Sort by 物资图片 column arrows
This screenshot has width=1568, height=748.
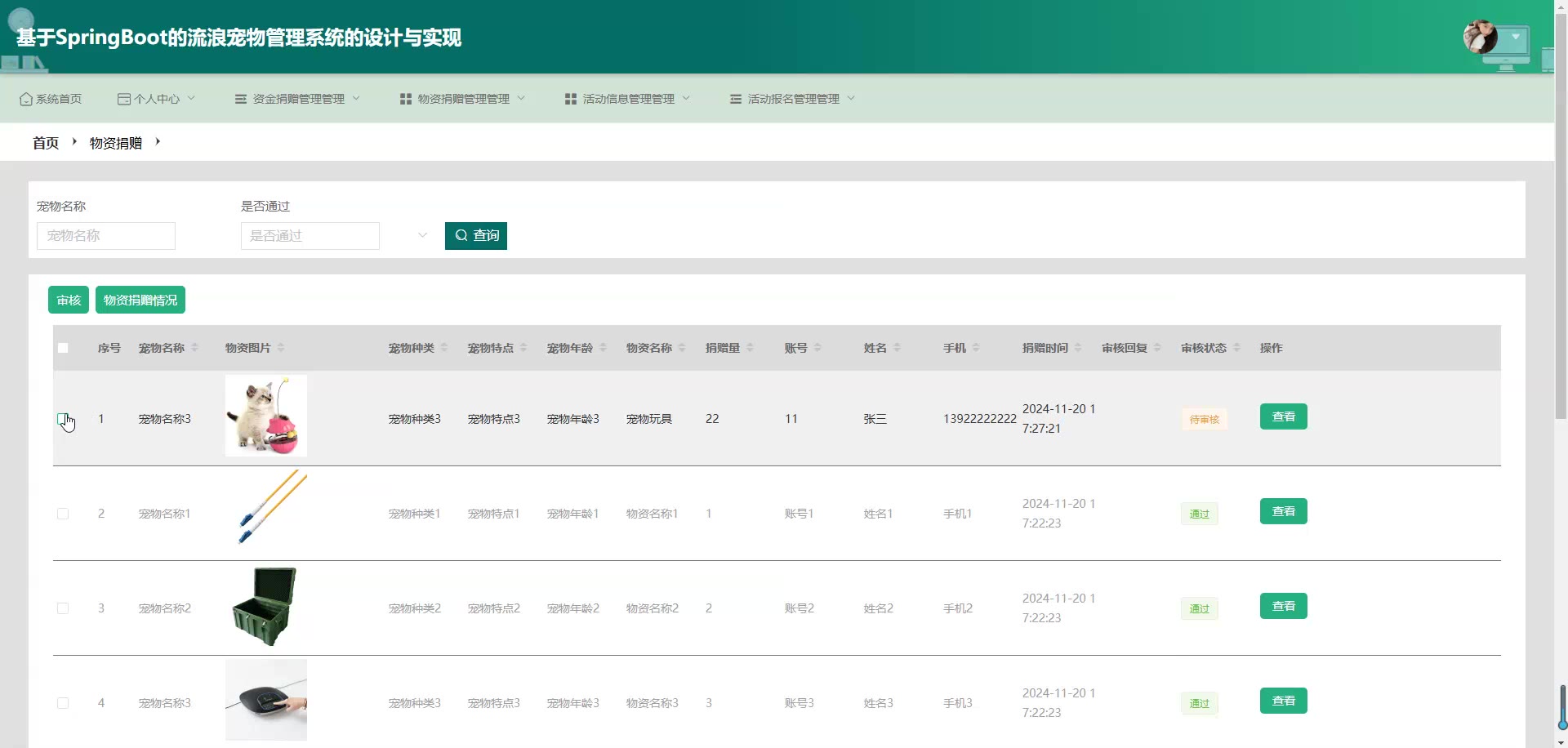pos(281,348)
